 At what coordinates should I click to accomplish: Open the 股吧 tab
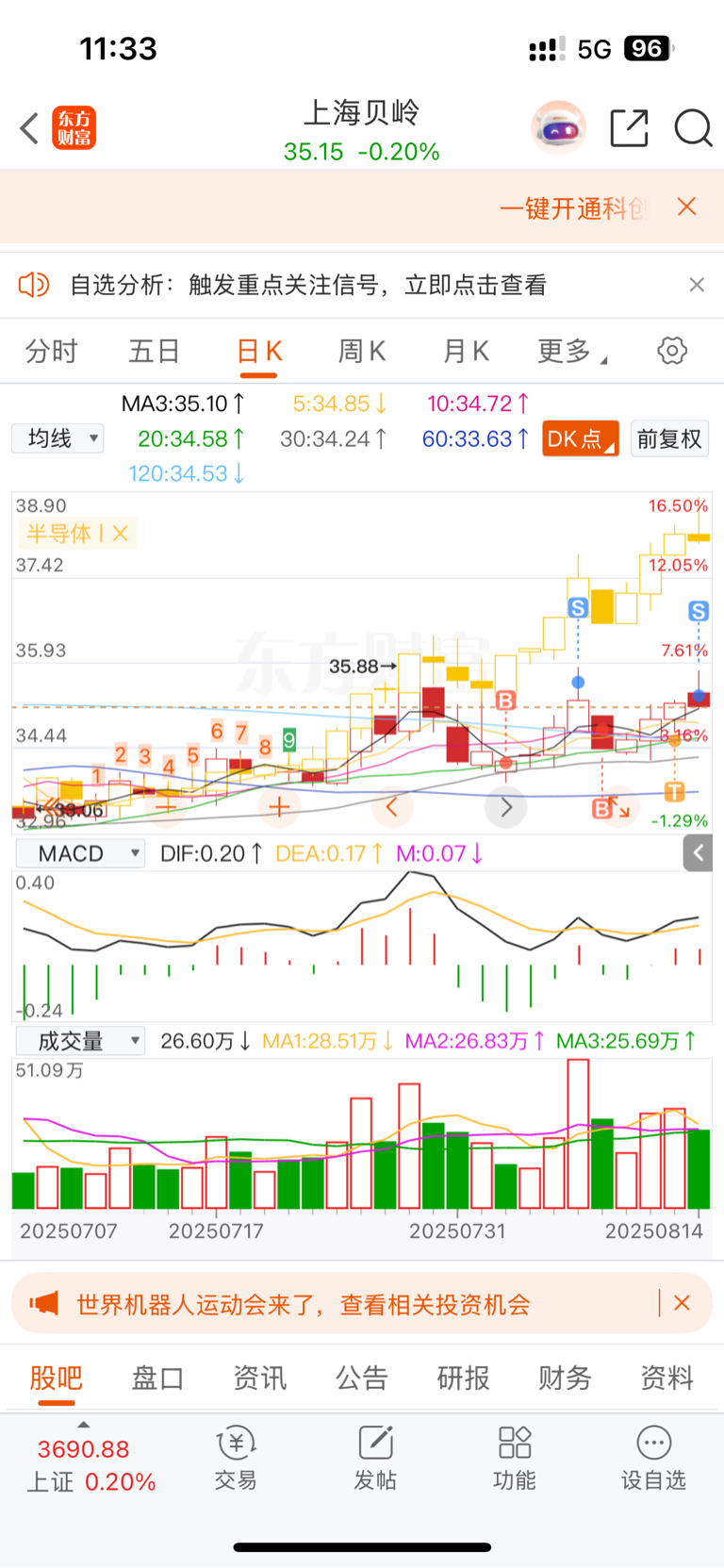(57, 1378)
